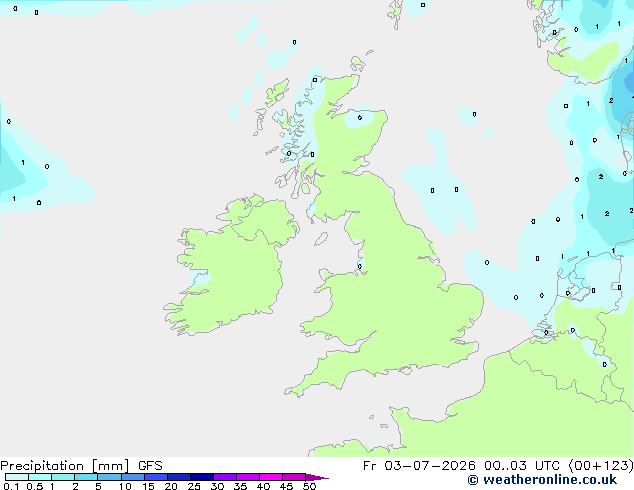Click the "Precipitation [mm]" title text
This screenshot has width=634, height=490.
pyautogui.click(x=65, y=466)
